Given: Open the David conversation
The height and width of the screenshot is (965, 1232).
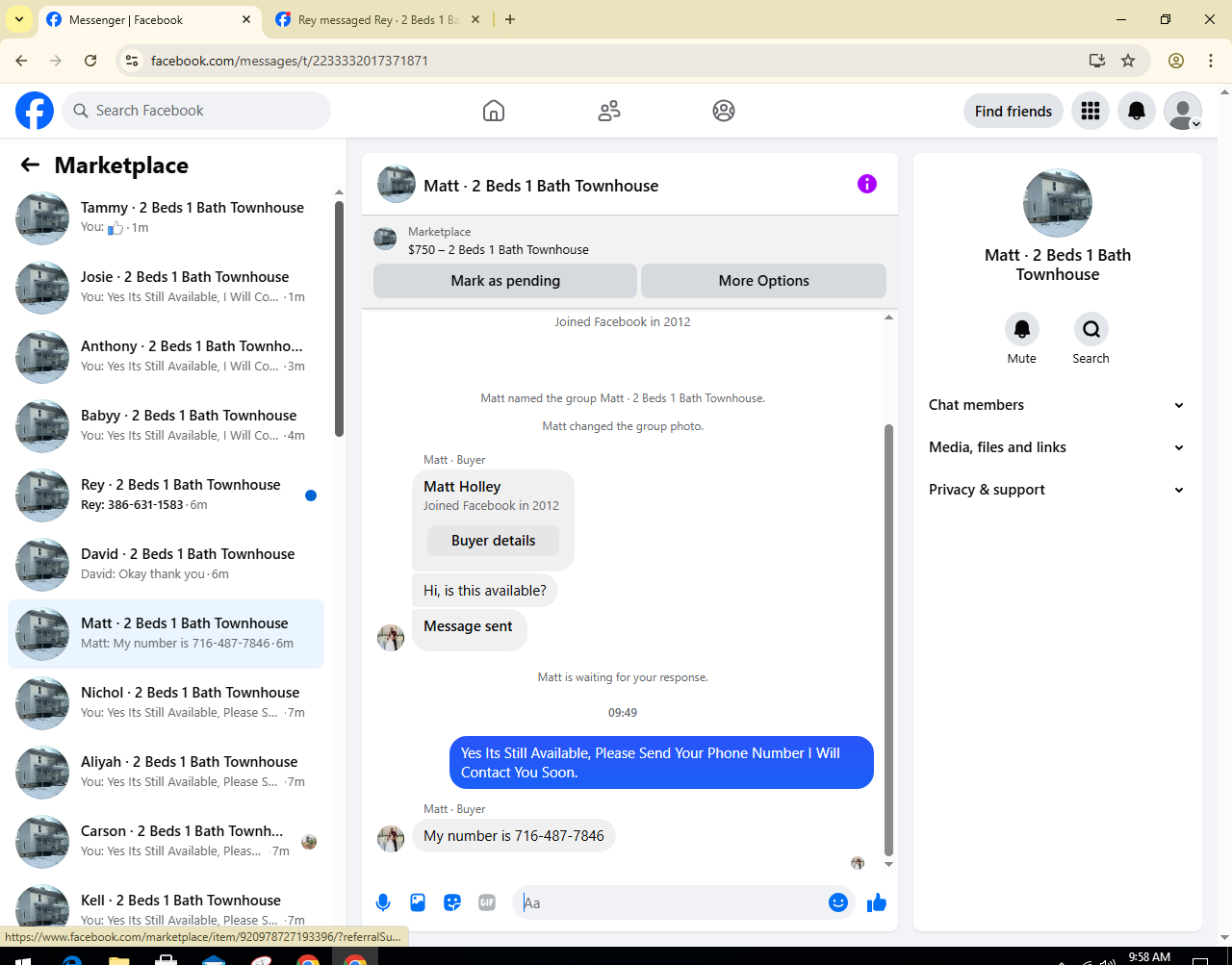Looking at the screenshot, I should 166,564.
